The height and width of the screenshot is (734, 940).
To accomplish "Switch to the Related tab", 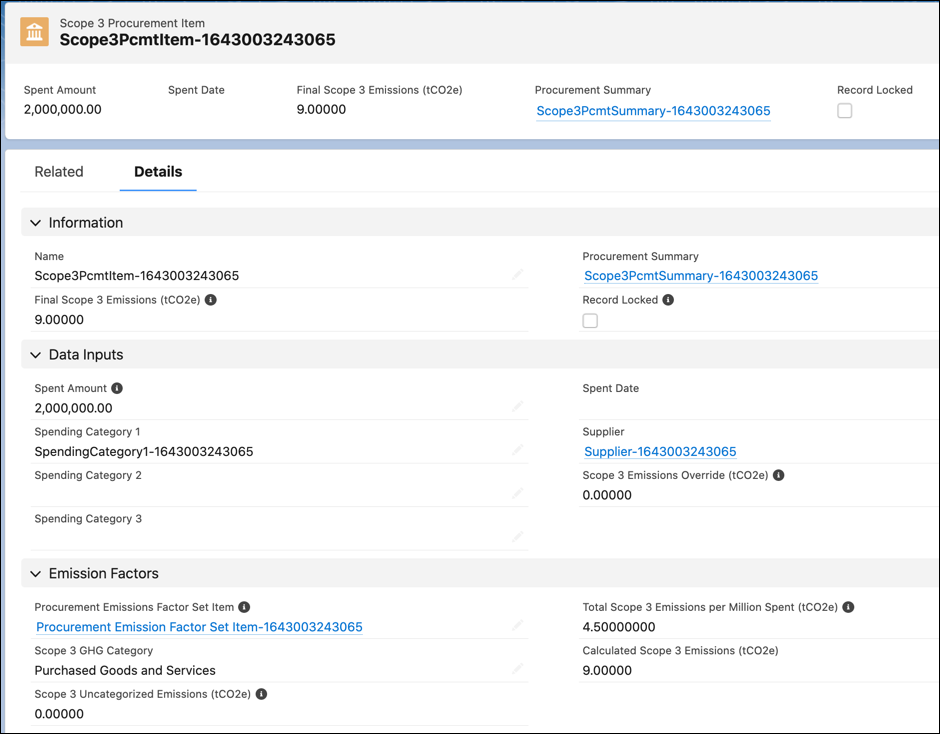I will pos(59,172).
